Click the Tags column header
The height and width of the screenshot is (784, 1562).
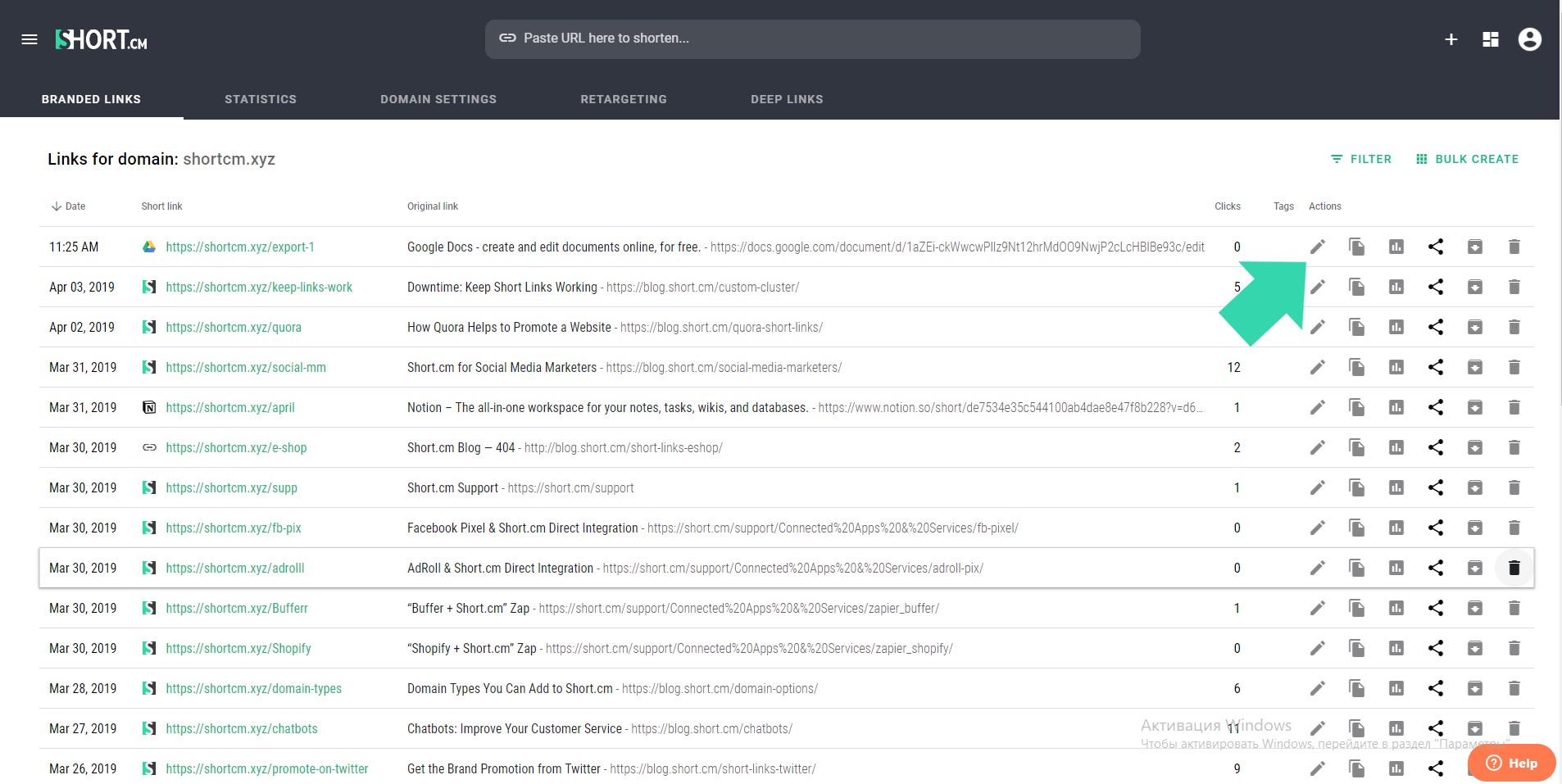(x=1283, y=206)
